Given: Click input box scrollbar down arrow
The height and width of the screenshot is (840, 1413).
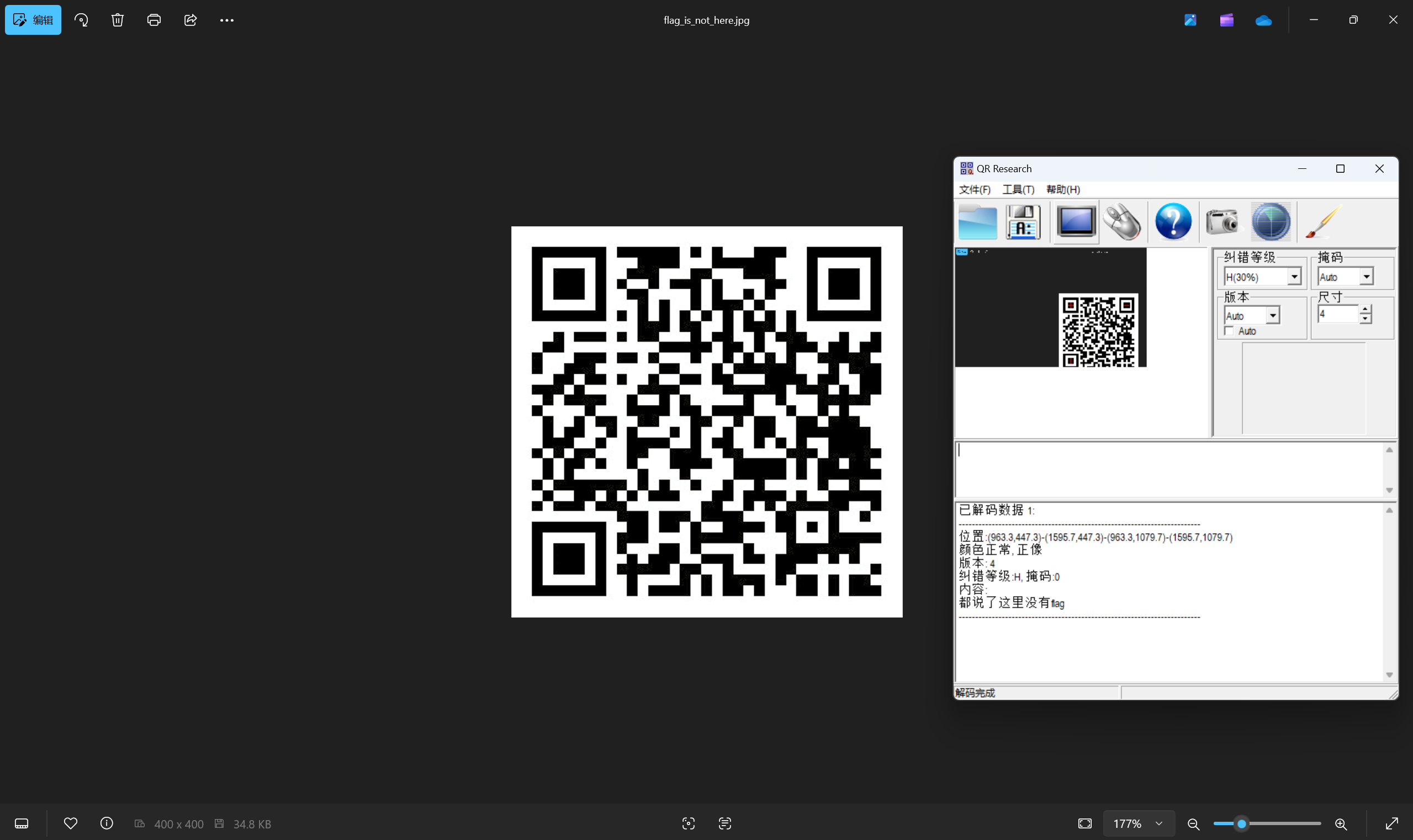Looking at the screenshot, I should (x=1389, y=490).
